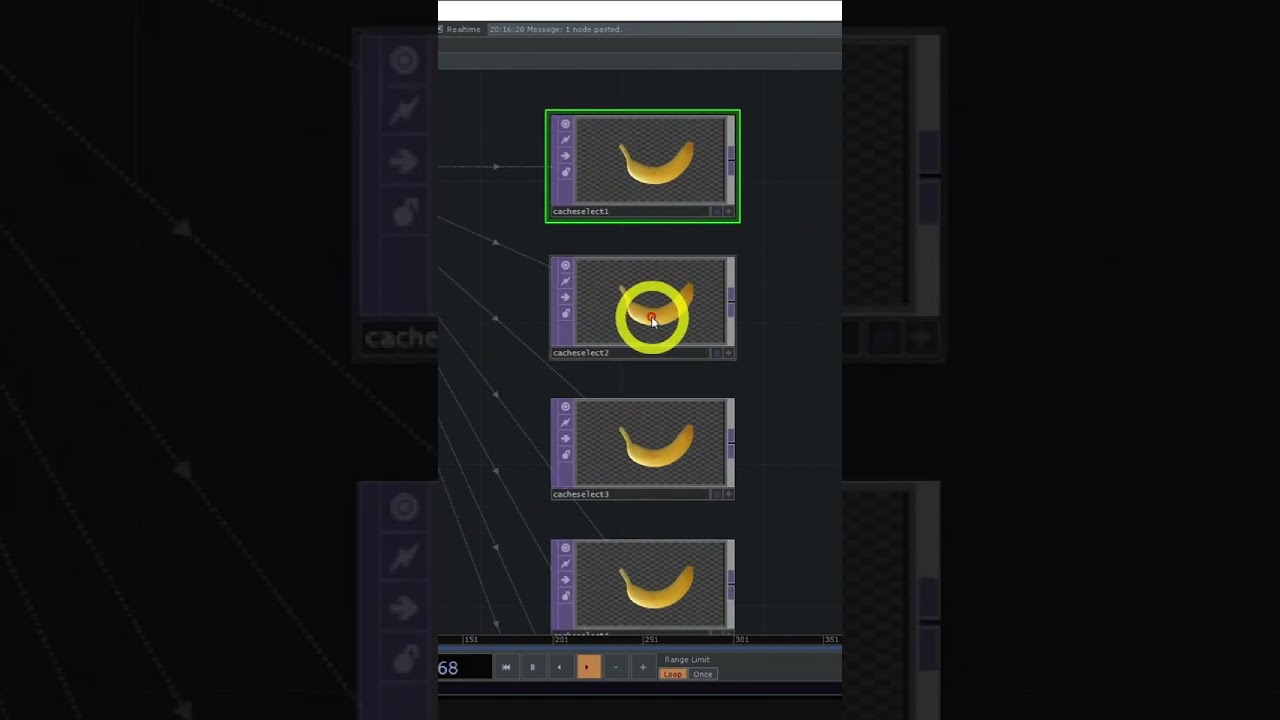Toggle Viewer Active flag on cacheselect1
Image resolution: width=1280 pixels, height=720 pixels.
[565, 124]
